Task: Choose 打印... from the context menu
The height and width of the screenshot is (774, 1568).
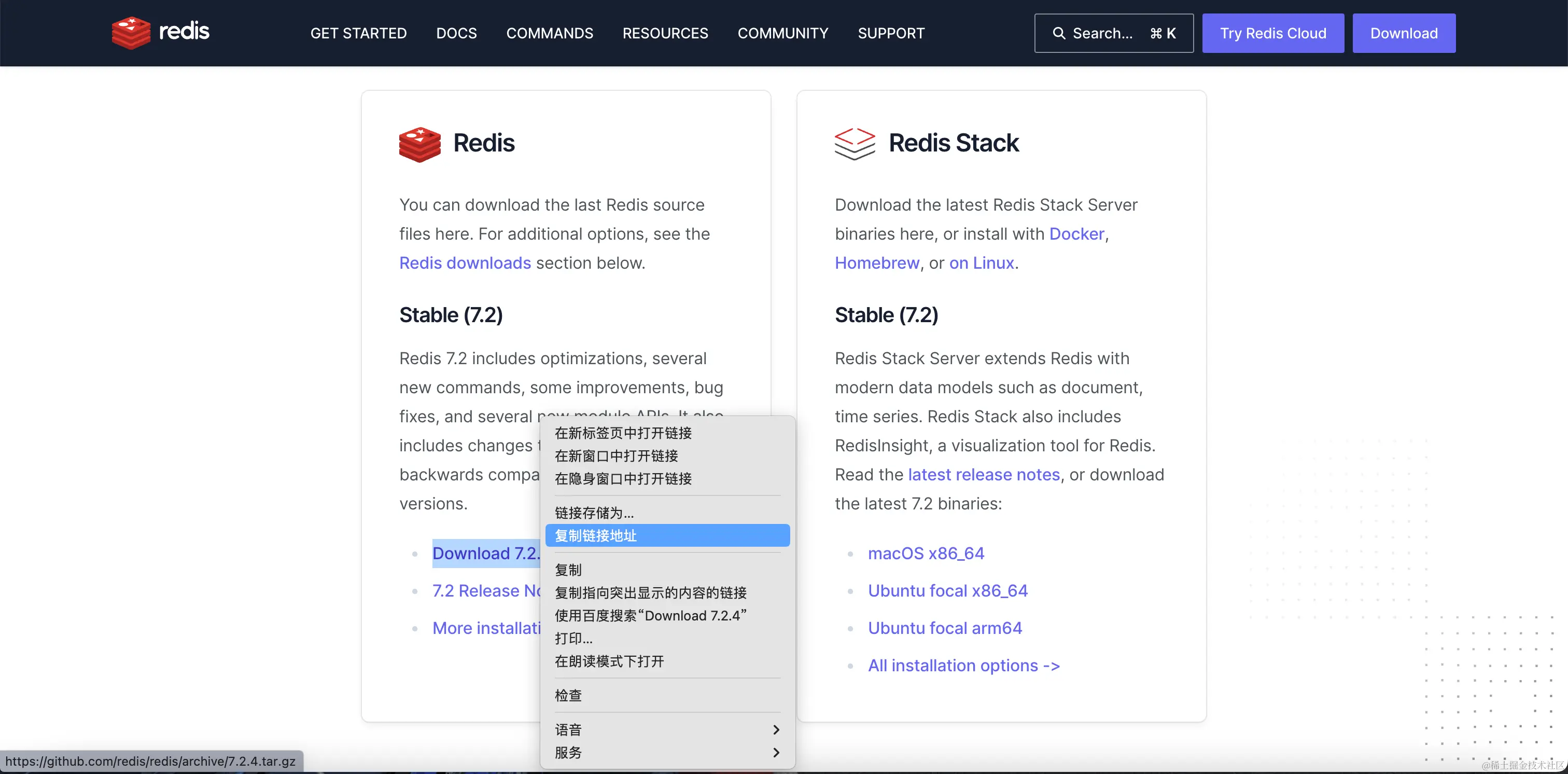Action: pos(667,639)
